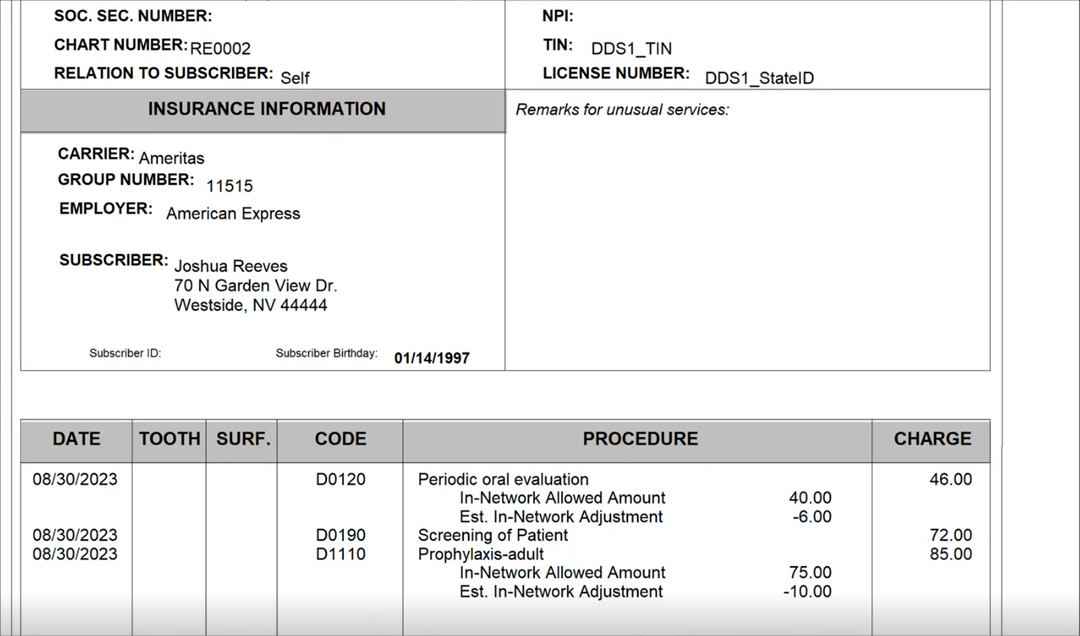Click the group number 11515

pyautogui.click(x=229, y=186)
